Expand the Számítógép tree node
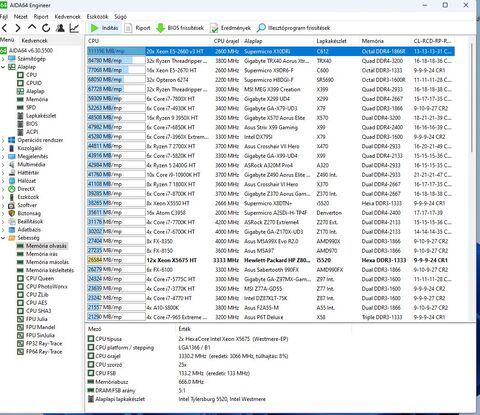The height and width of the screenshot is (415, 480). pyautogui.click(x=3, y=59)
